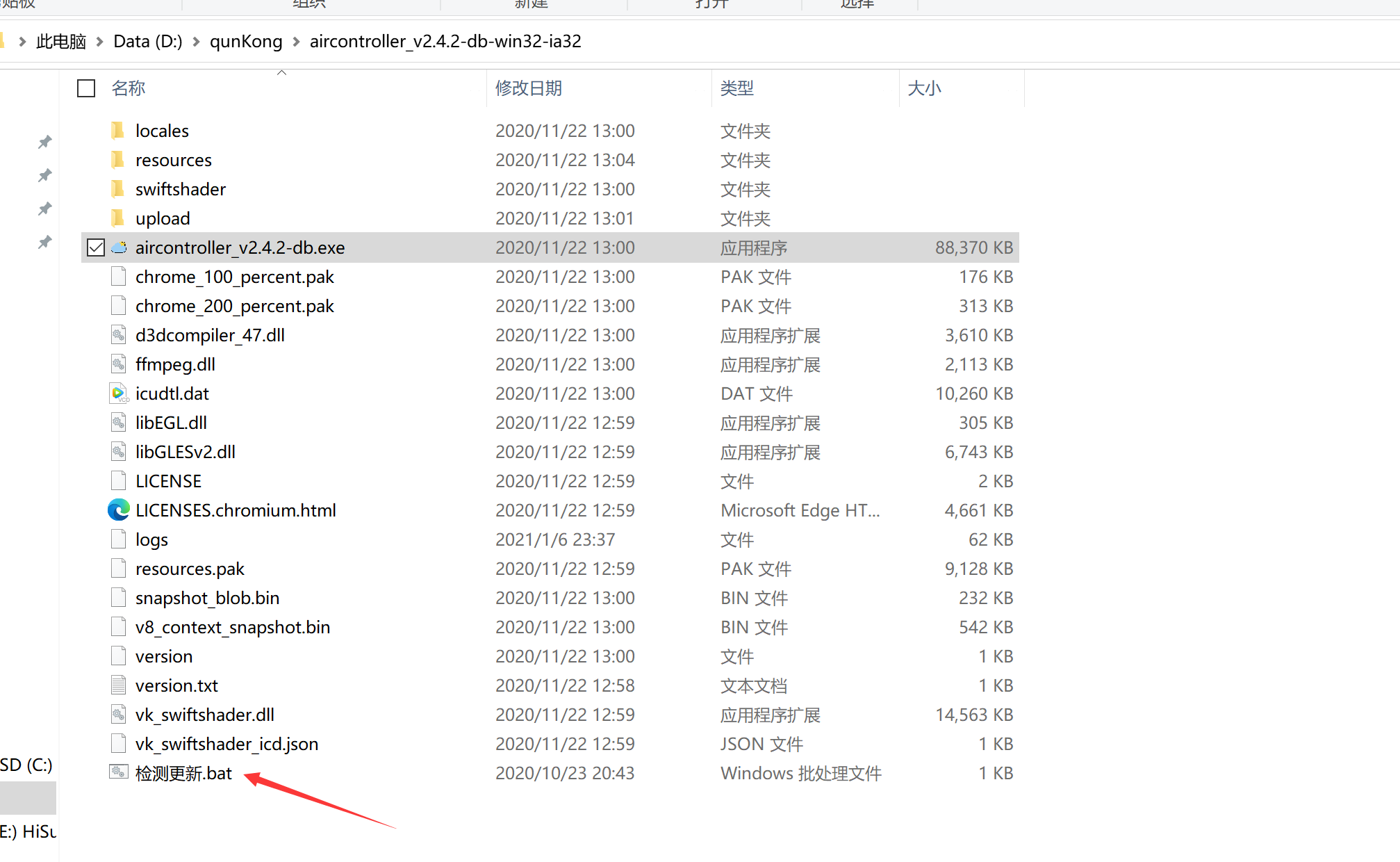
Task: Open the chevron after qunKong breadcrumb
Action: (296, 42)
